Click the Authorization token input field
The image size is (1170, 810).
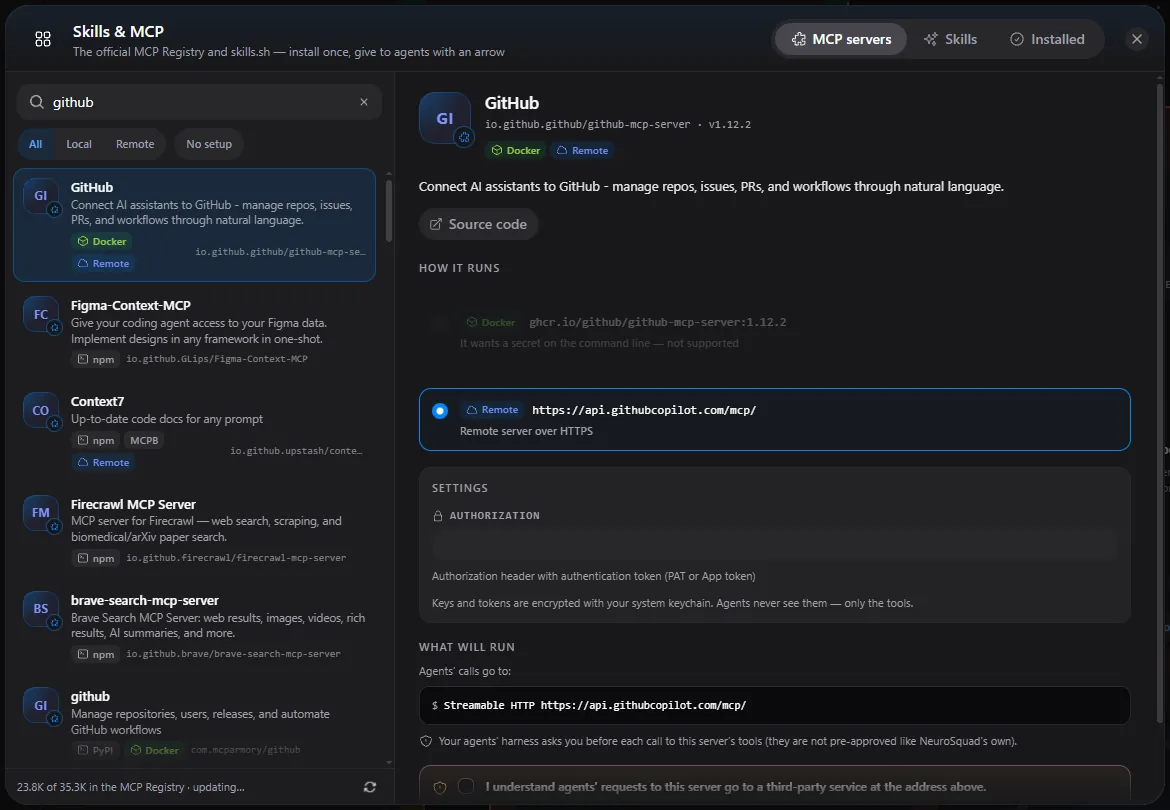coord(775,545)
